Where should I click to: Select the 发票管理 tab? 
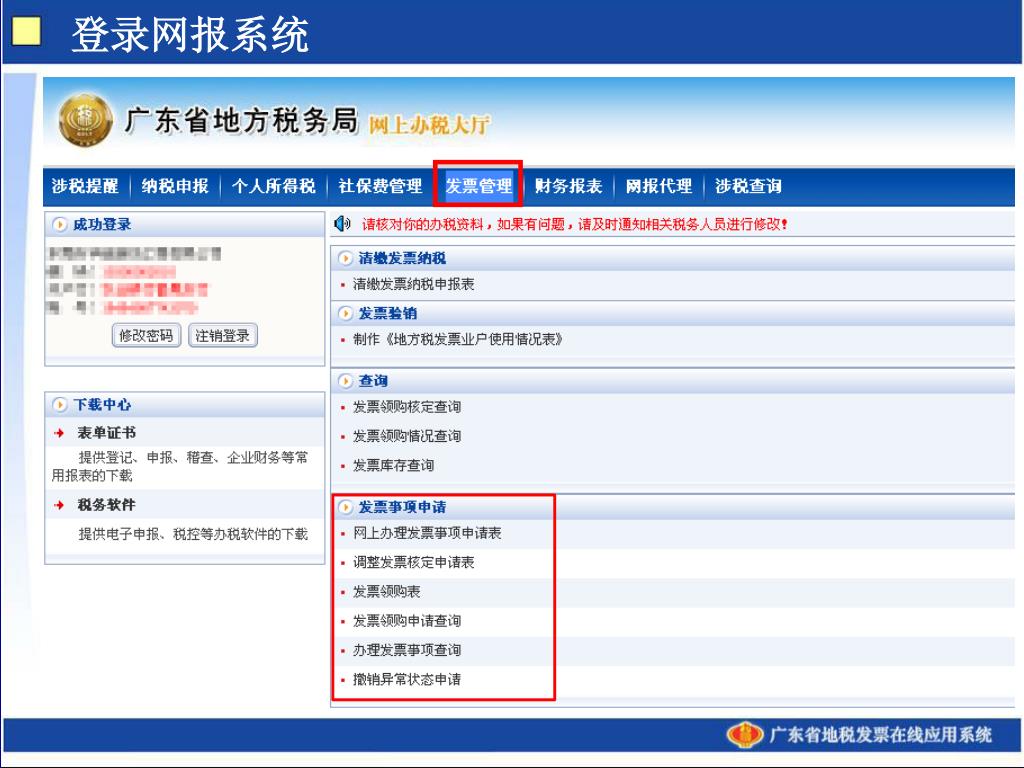479,186
